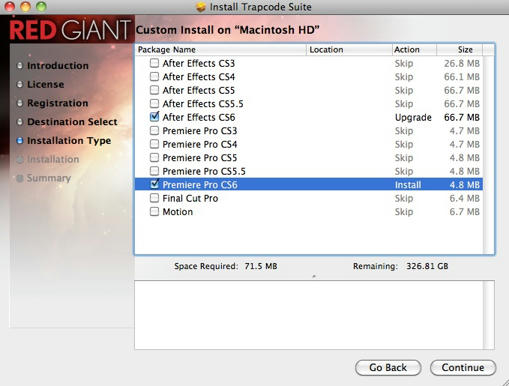Click the green zoom window button
509x386 pixels.
coord(41,6)
